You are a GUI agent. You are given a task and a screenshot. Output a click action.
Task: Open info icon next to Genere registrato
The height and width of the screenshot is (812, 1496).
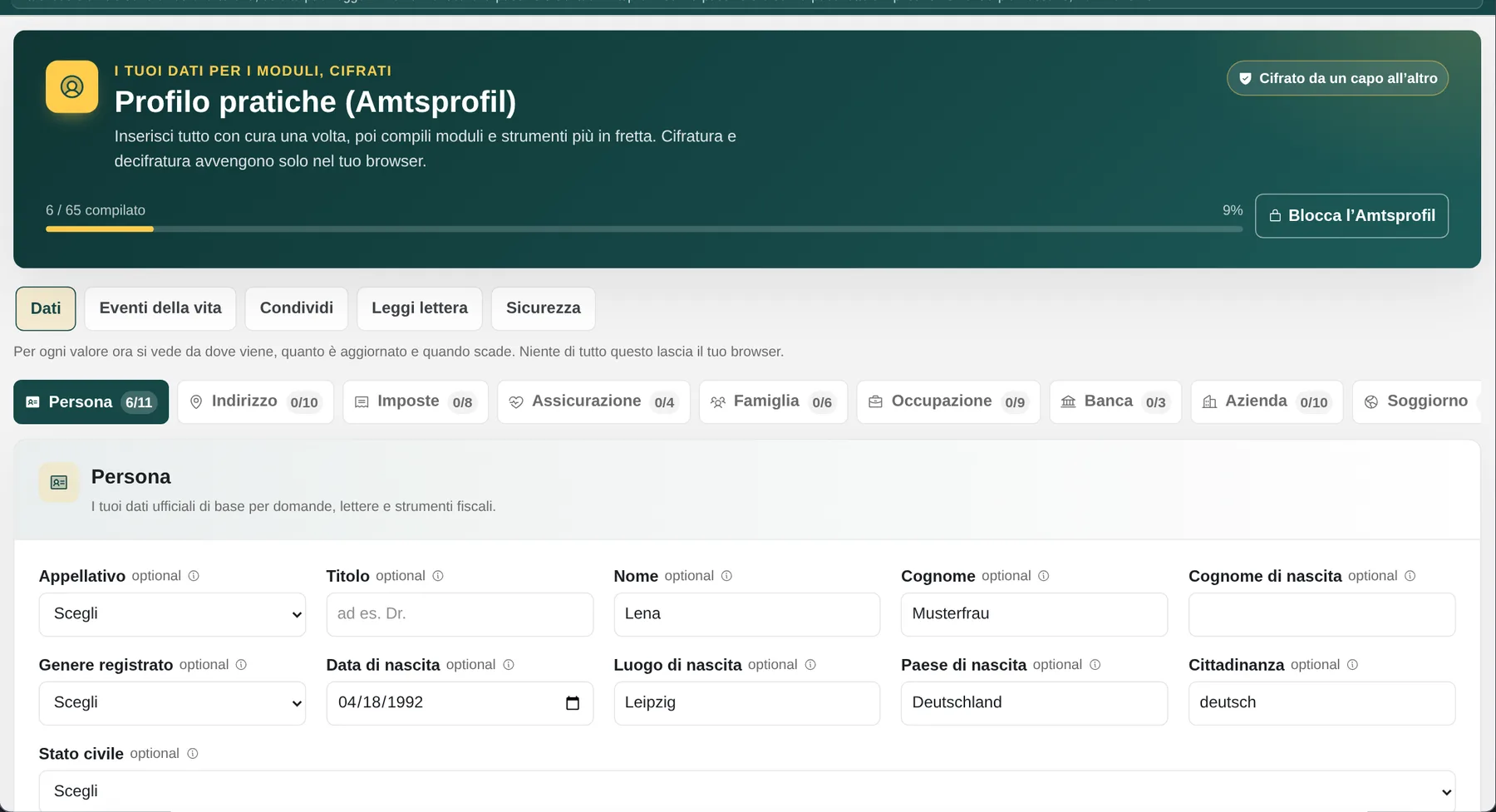(241, 665)
